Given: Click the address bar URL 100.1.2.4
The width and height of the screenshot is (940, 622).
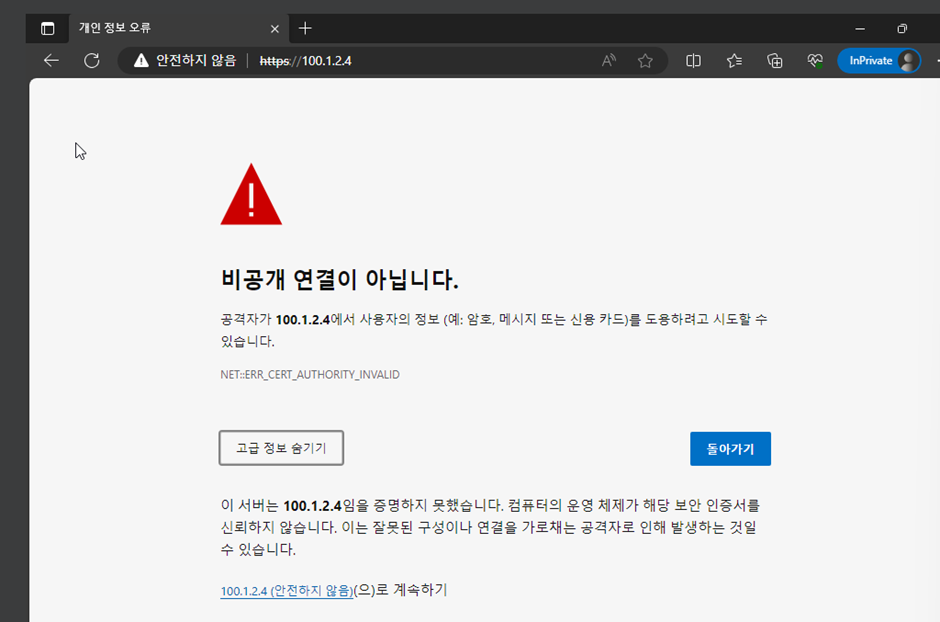Looking at the screenshot, I should click(x=306, y=61).
